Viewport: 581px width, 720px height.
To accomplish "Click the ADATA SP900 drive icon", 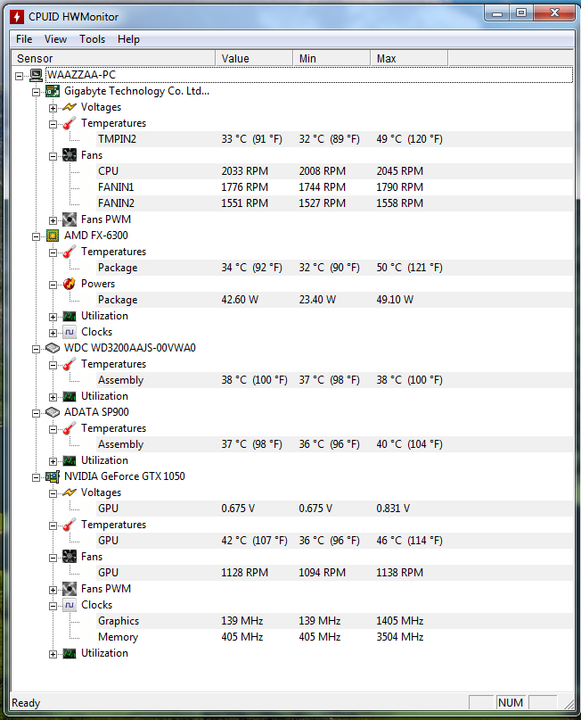I will coord(52,412).
